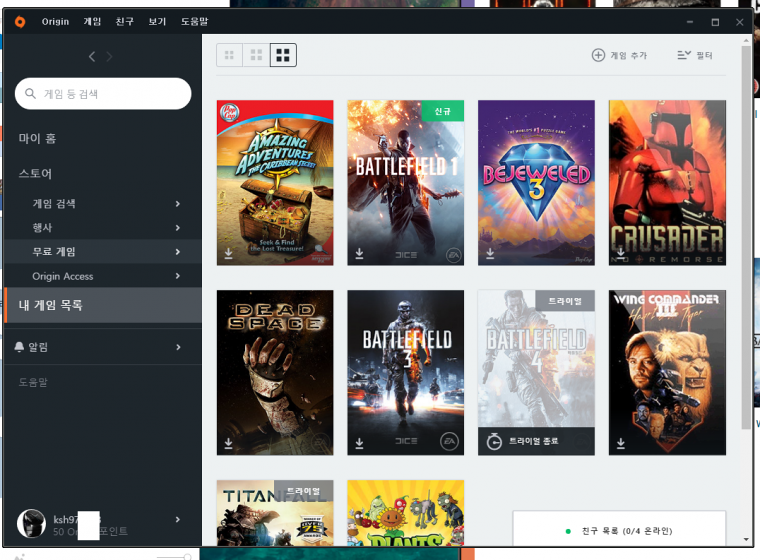Select small grid view icon
Image resolution: width=760 pixels, height=560 pixels.
pyautogui.click(x=229, y=55)
